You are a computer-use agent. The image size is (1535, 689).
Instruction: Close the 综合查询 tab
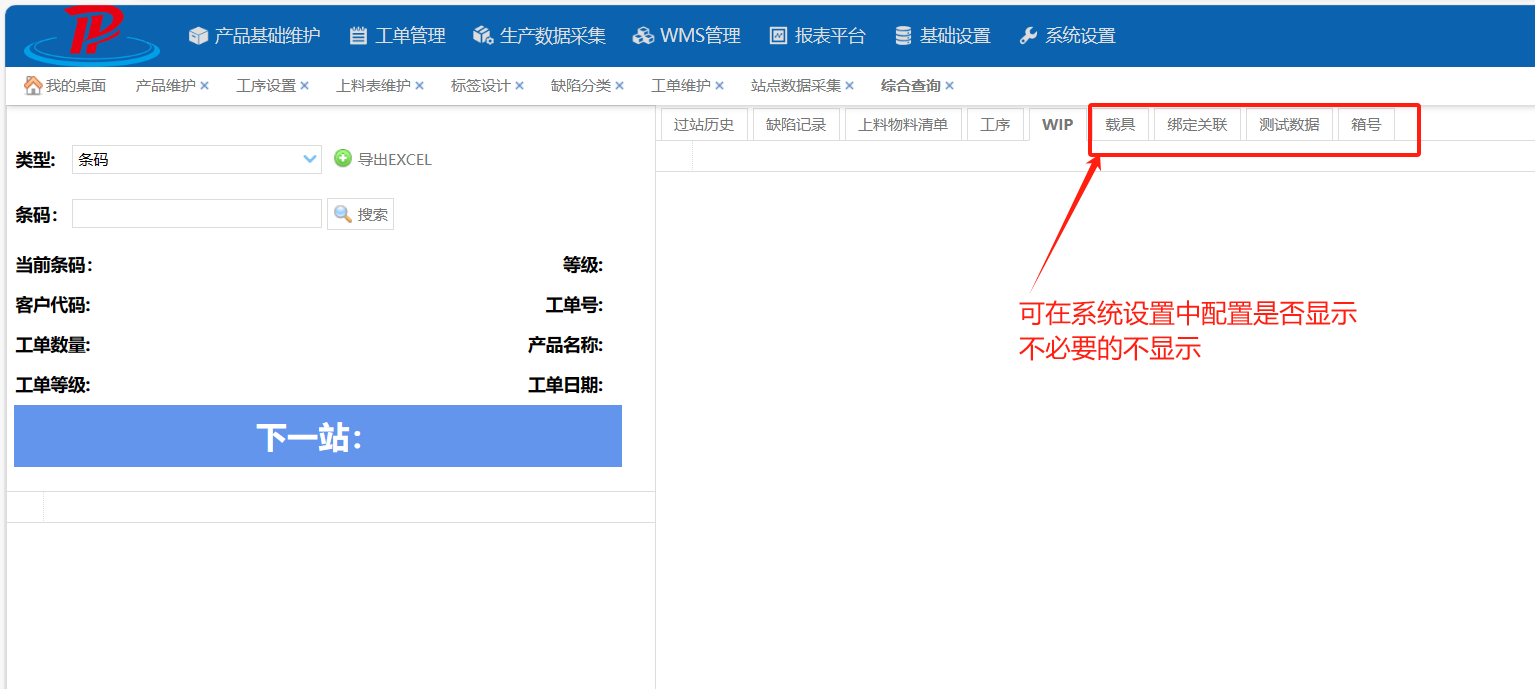pos(949,86)
